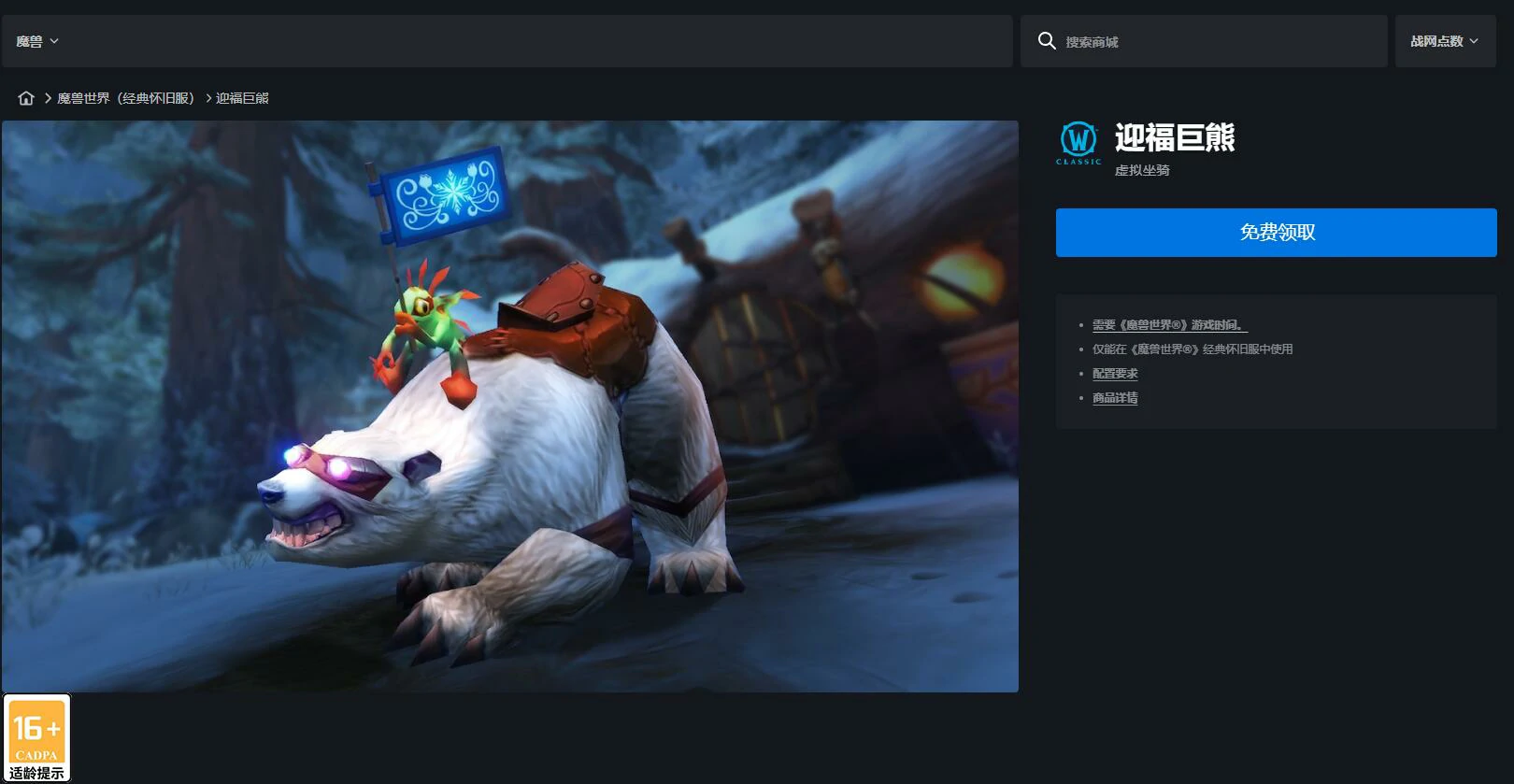
Task: Open the 魔兽 game dropdown menu
Action: coord(37,41)
